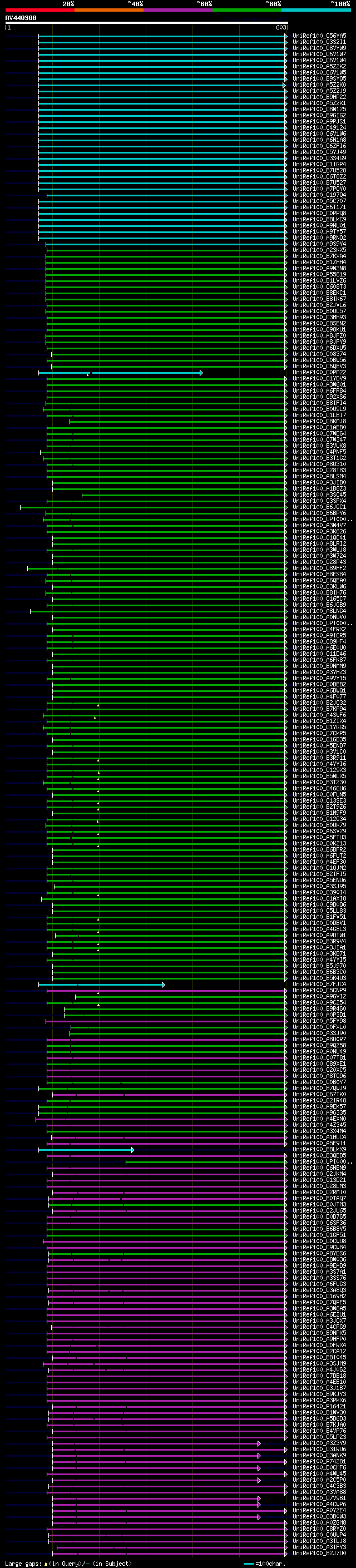
Task: Select the UniRef100_C5CNP9 label
Action: point(319,990)
